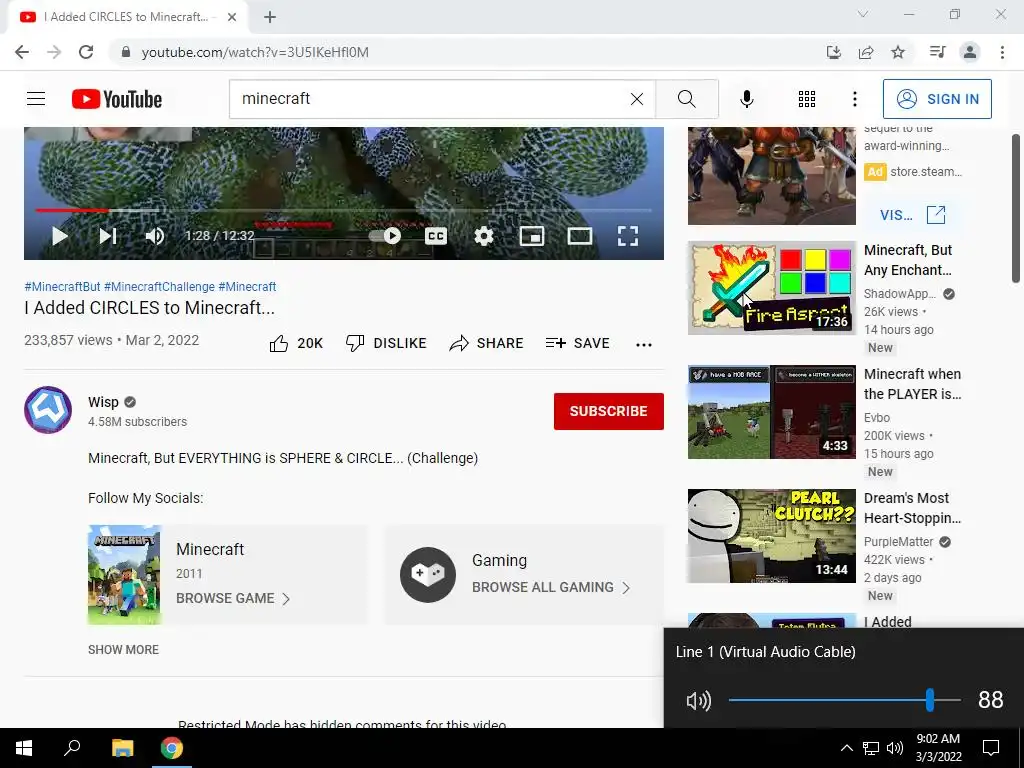Play the video
This screenshot has width=1024, height=768.
[x=59, y=236]
